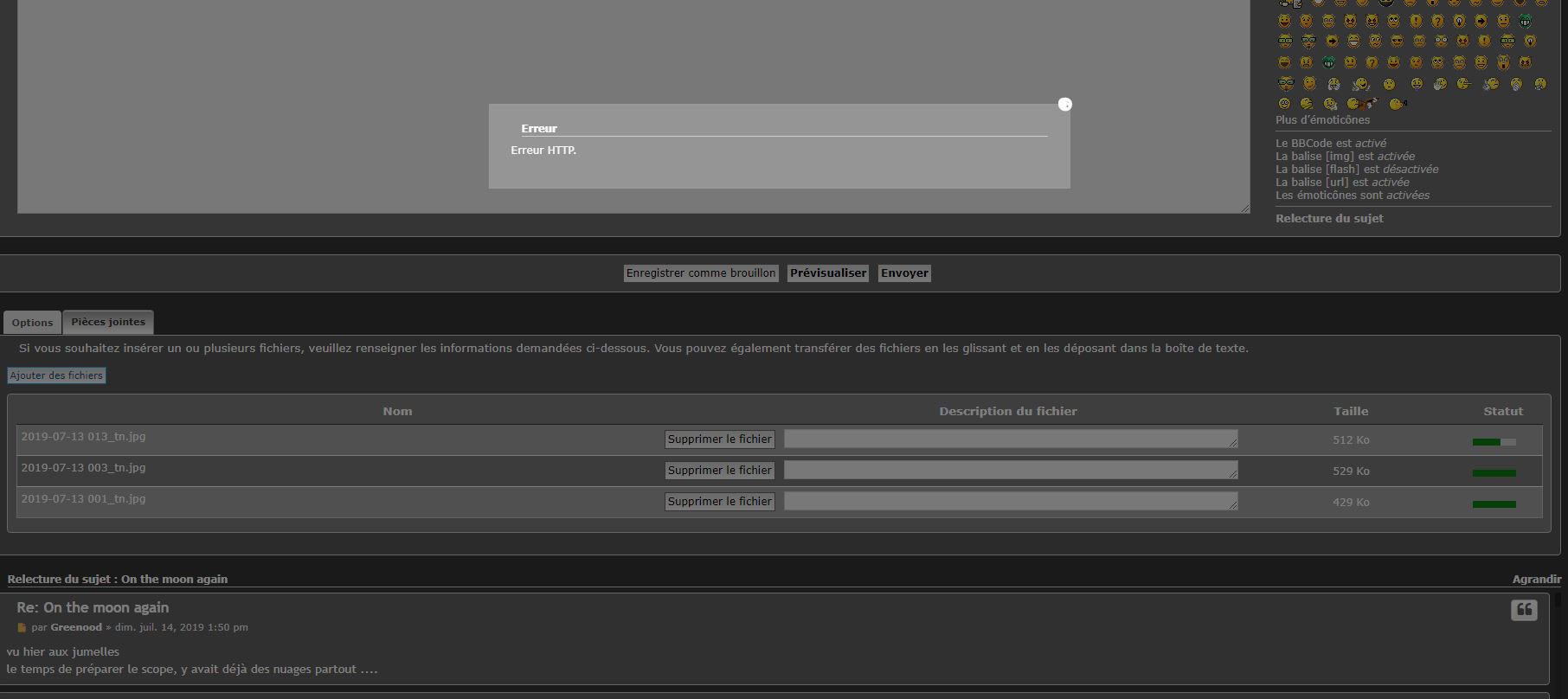Click 'Les émoticônes sont activées' text
Image resolution: width=1568 pixels, height=699 pixels.
pos(1353,196)
